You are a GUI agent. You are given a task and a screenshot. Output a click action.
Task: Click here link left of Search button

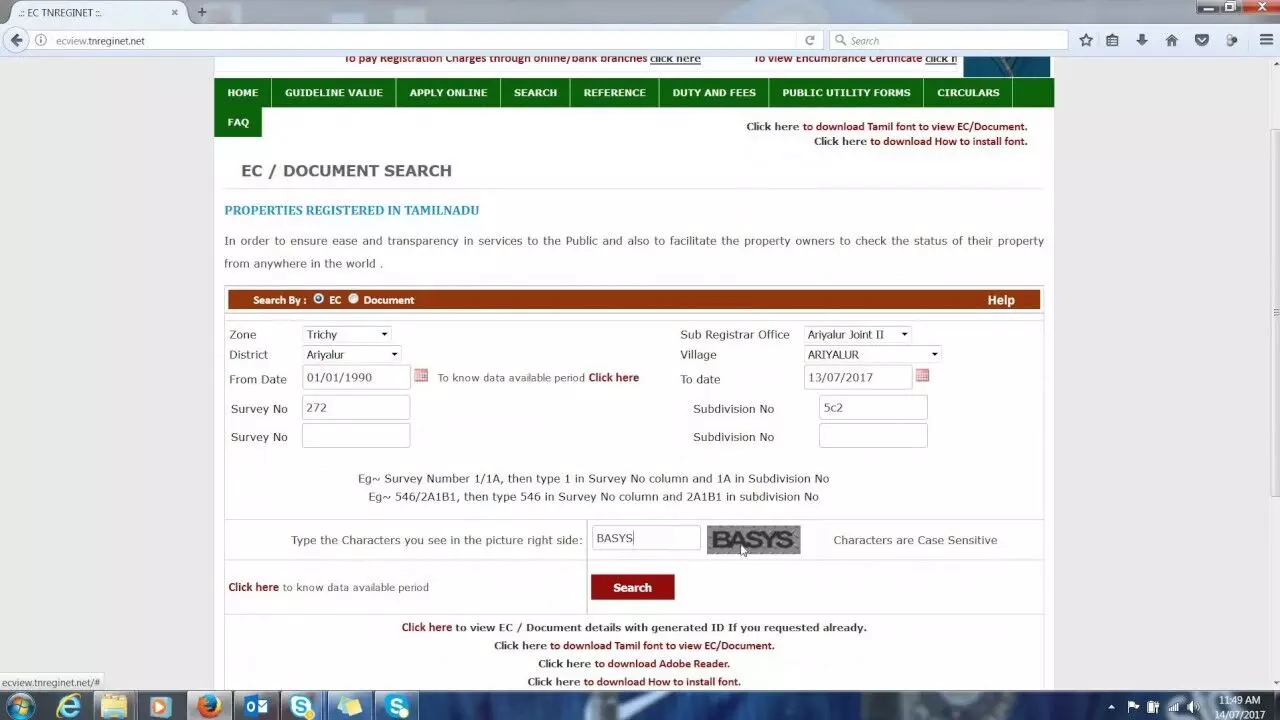253,587
